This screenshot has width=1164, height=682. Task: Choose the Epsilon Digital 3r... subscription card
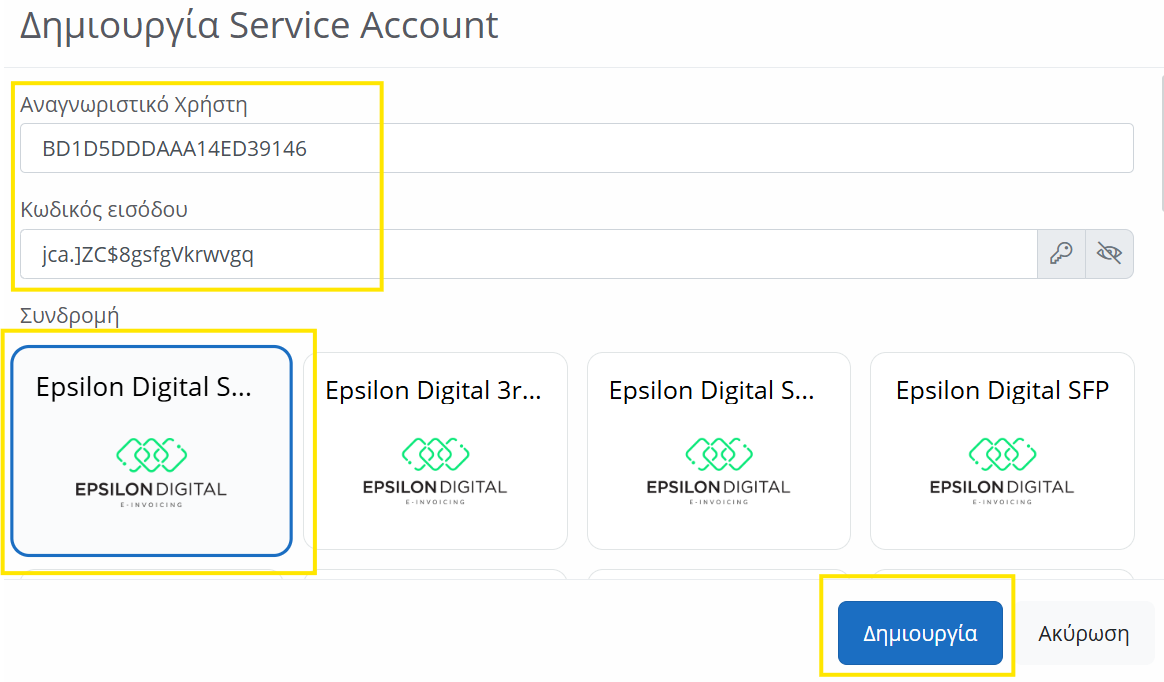tap(435, 450)
